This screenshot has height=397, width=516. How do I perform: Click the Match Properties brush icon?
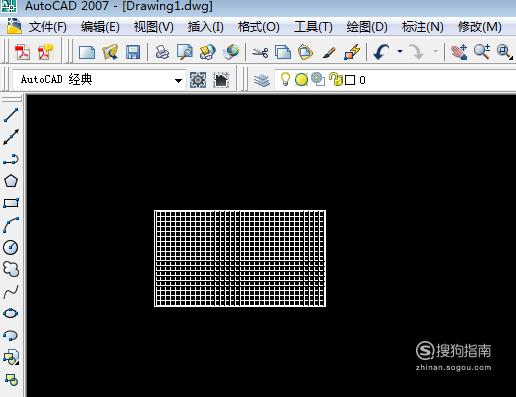pos(329,52)
